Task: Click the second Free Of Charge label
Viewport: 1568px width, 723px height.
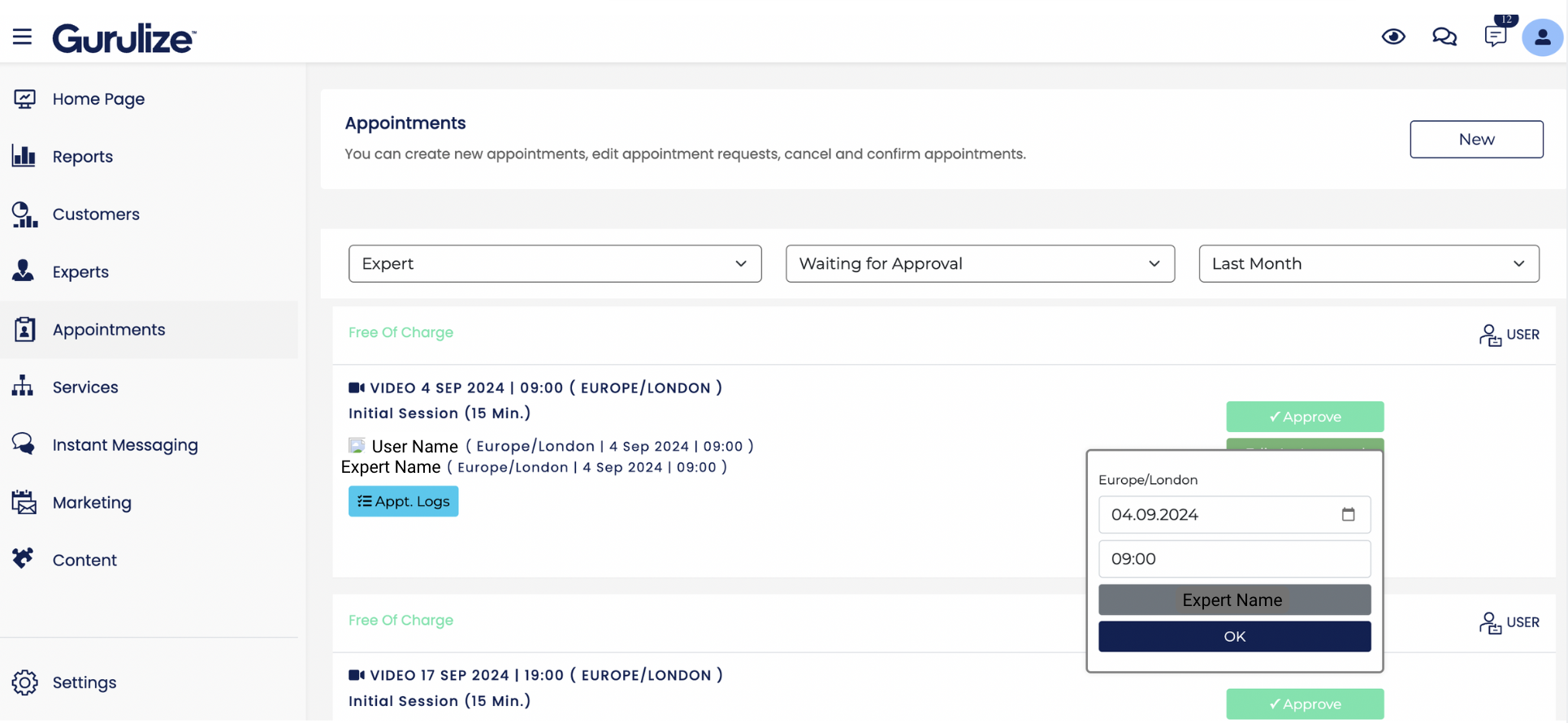Action: click(401, 621)
